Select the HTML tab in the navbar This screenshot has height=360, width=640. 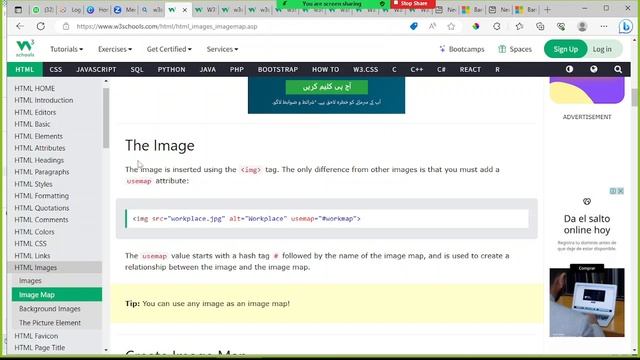click(x=24, y=69)
